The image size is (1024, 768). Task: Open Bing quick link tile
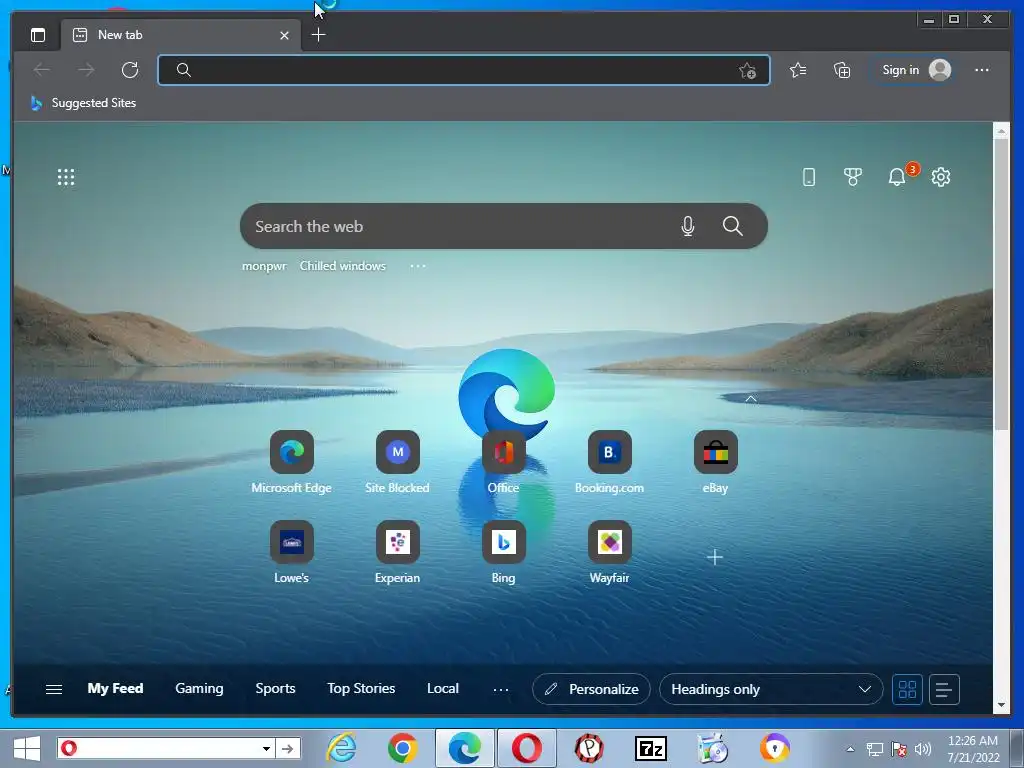click(504, 552)
